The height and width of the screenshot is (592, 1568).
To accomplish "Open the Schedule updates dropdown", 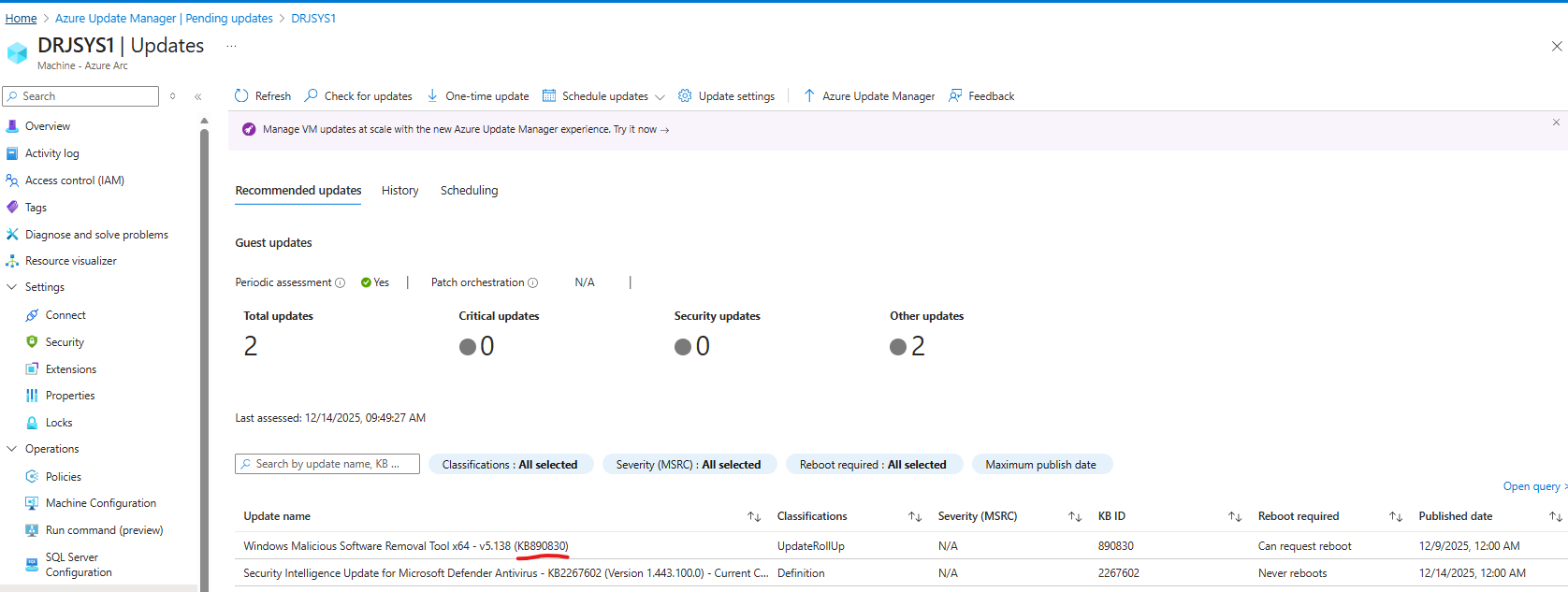I will pos(603,95).
